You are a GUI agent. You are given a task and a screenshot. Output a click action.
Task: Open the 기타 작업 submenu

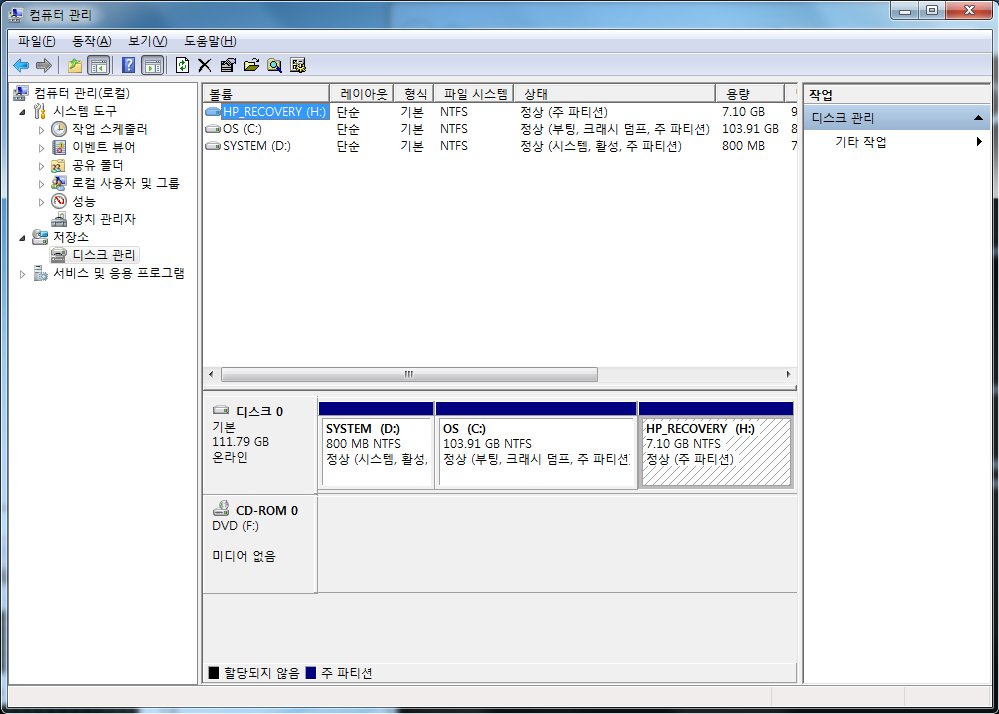point(898,142)
